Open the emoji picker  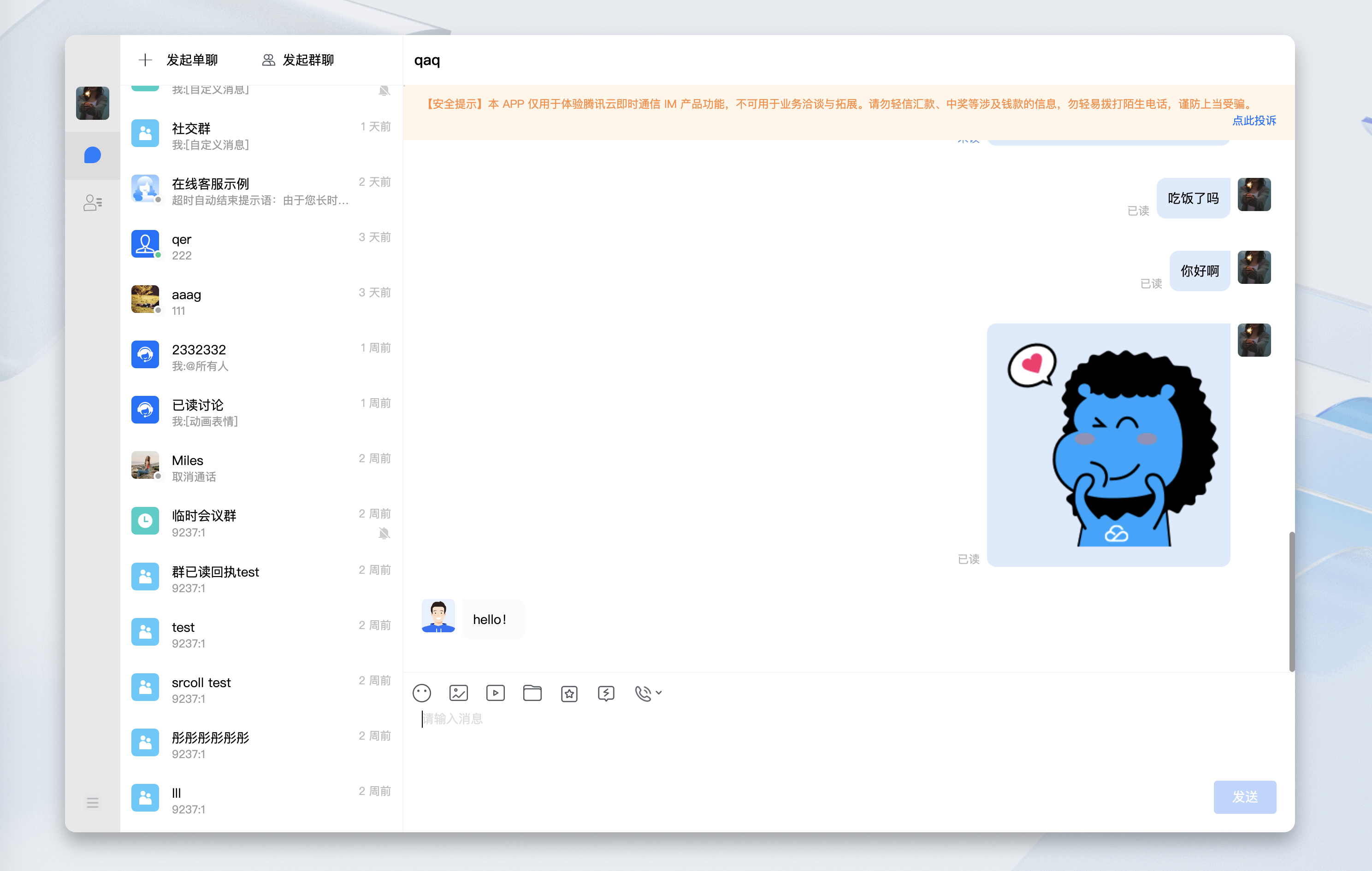(422, 693)
